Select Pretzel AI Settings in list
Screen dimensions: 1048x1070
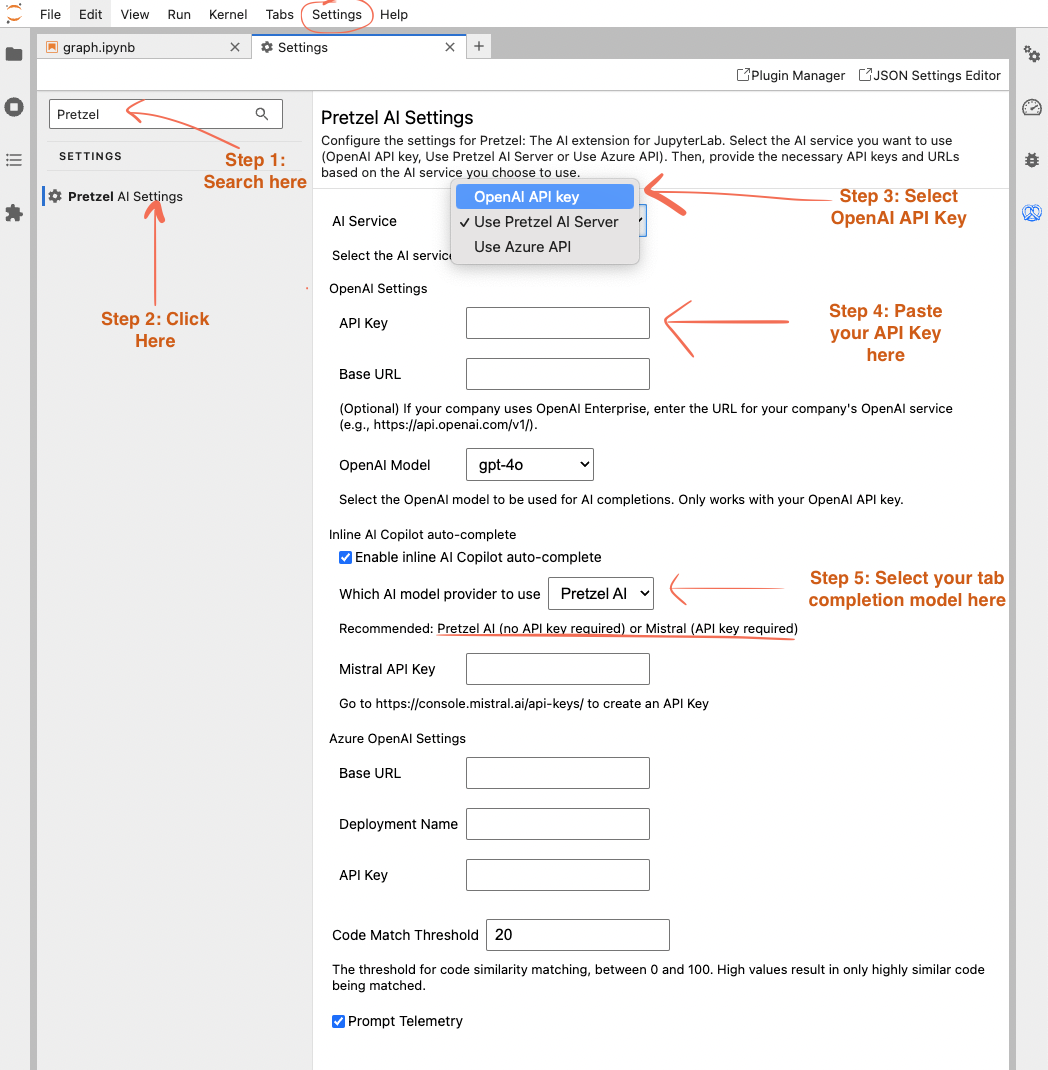tap(125, 197)
